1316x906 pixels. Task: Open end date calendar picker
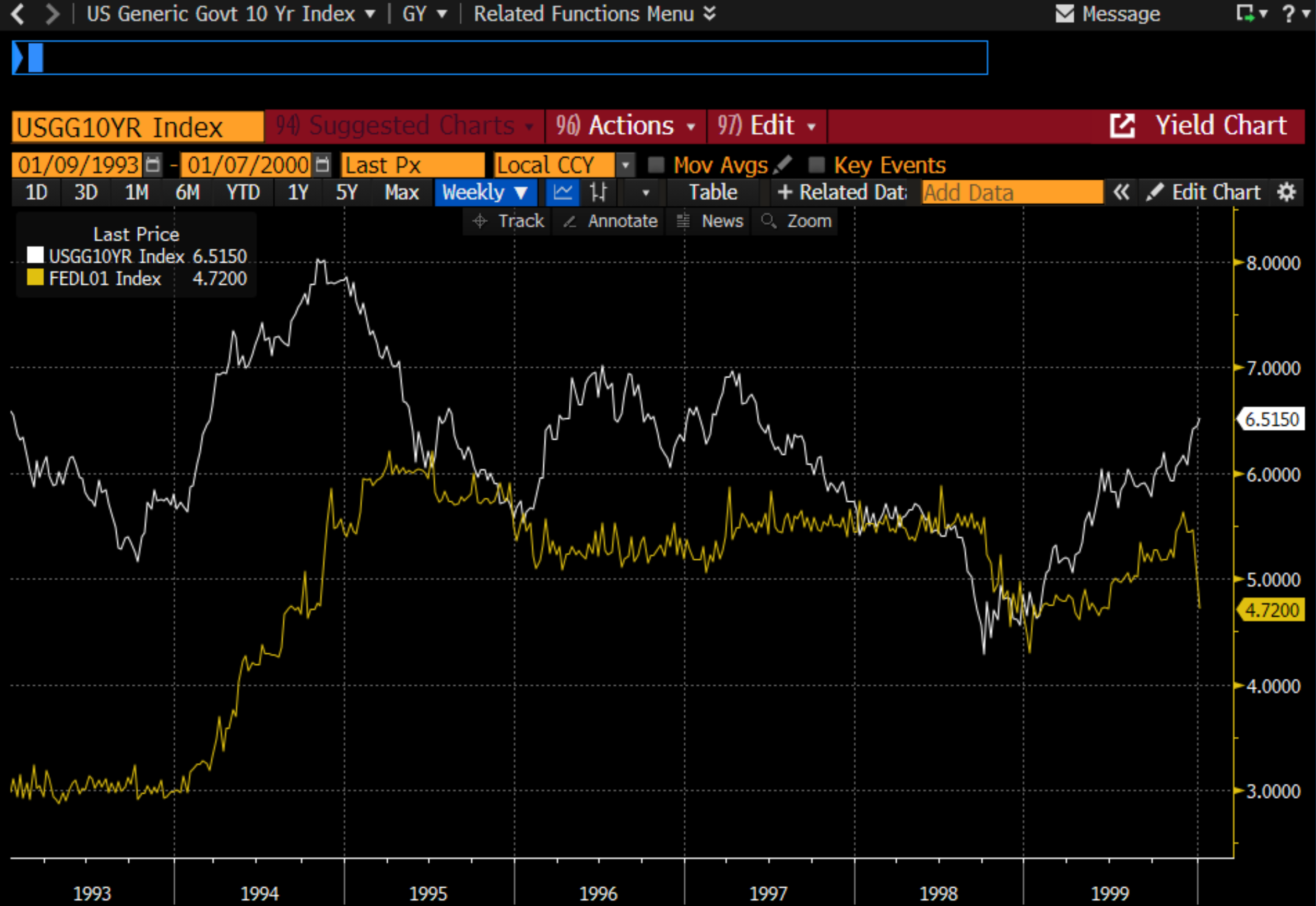pos(322,165)
